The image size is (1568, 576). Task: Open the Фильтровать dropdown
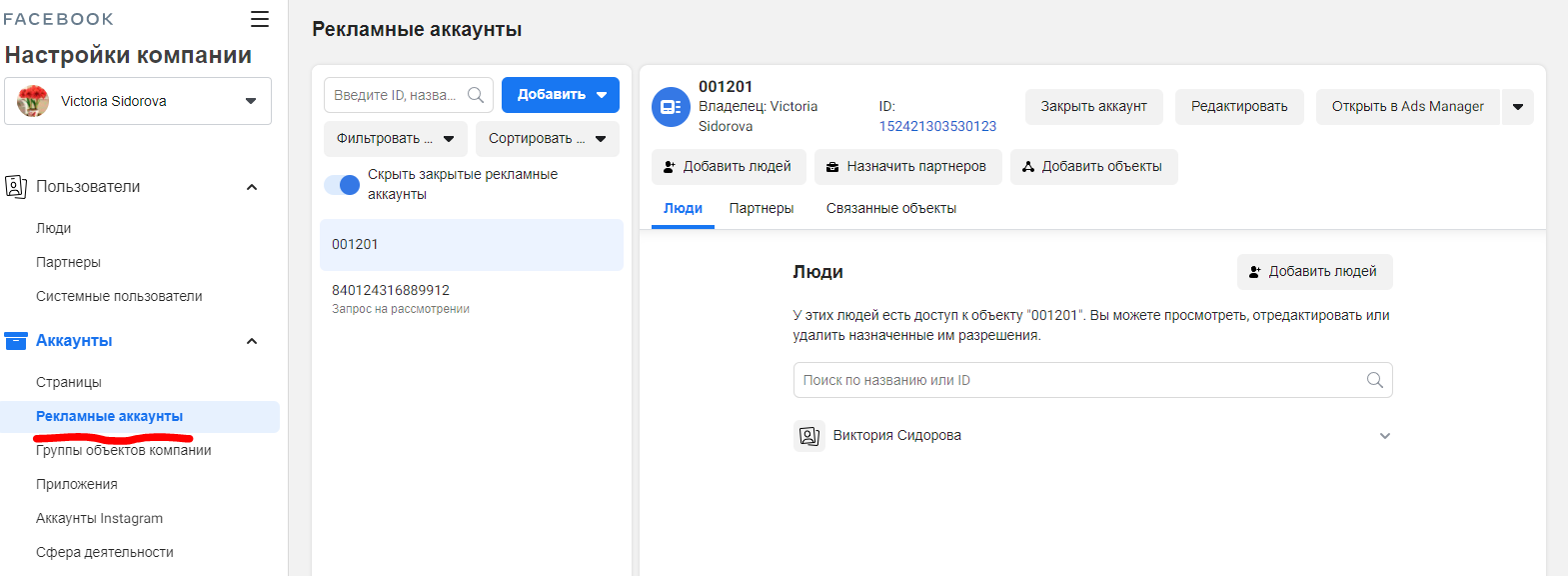(x=396, y=139)
